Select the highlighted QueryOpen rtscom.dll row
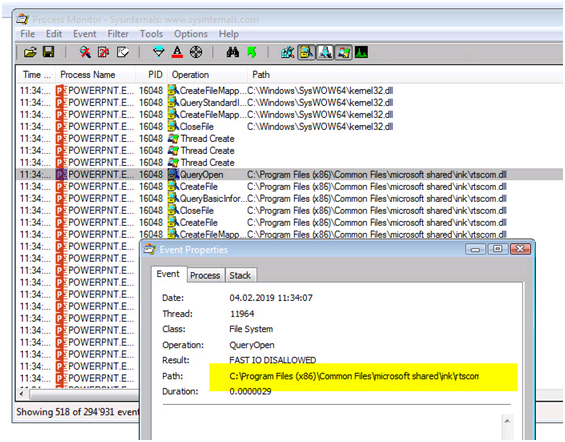 click(x=290, y=174)
